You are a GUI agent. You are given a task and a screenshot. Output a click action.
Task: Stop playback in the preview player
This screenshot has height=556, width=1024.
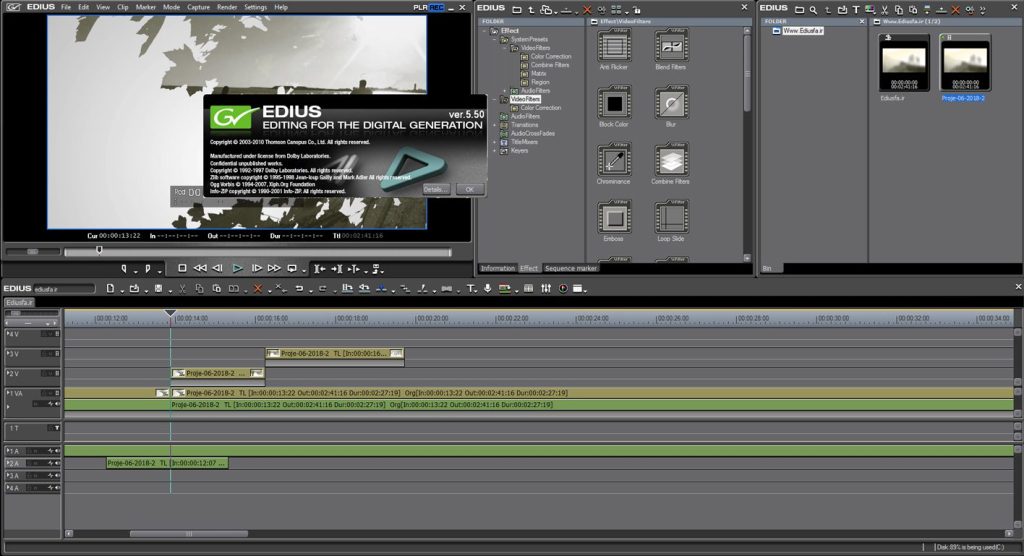[x=182, y=268]
